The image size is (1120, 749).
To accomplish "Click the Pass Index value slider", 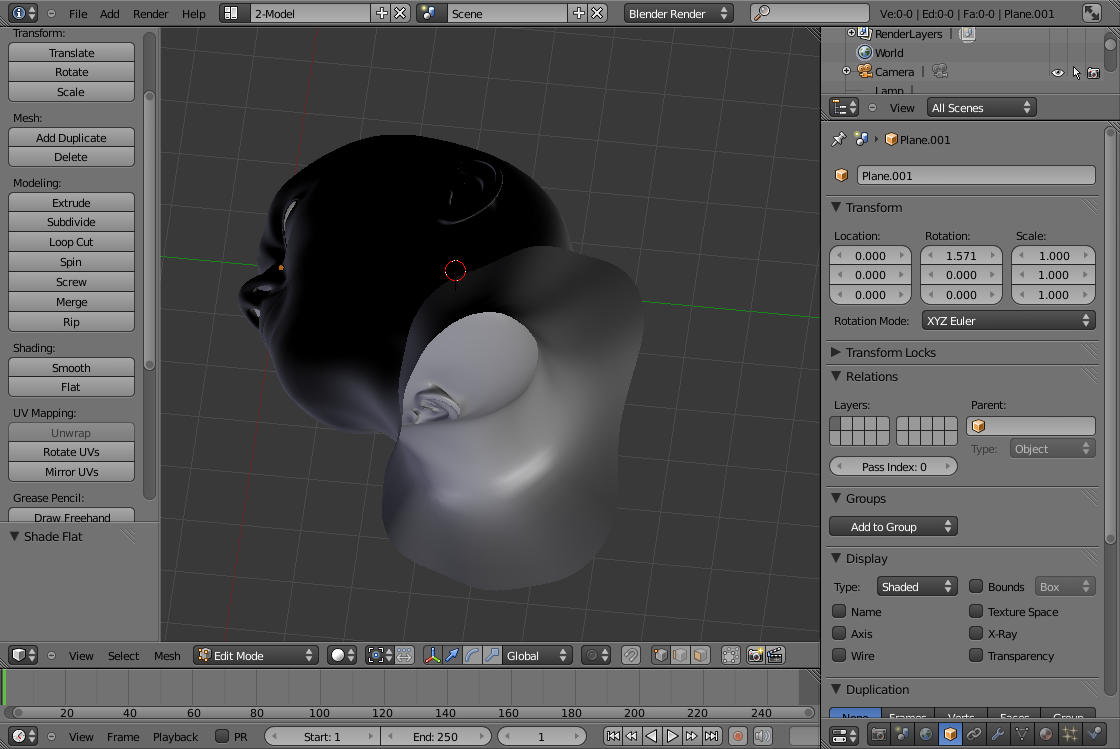I will click(x=893, y=467).
